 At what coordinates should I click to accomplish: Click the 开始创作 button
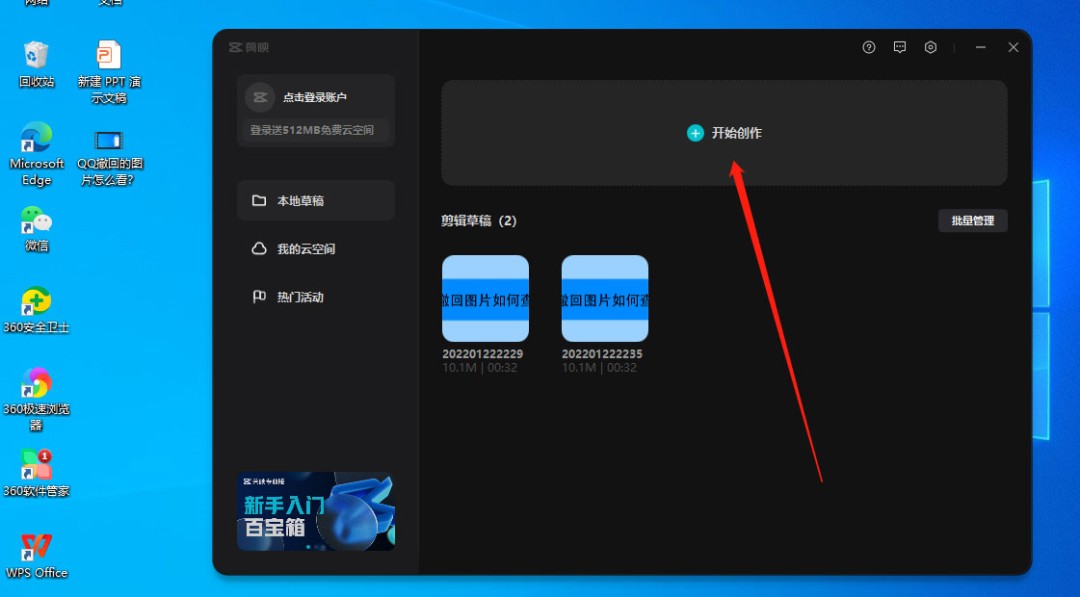click(725, 133)
